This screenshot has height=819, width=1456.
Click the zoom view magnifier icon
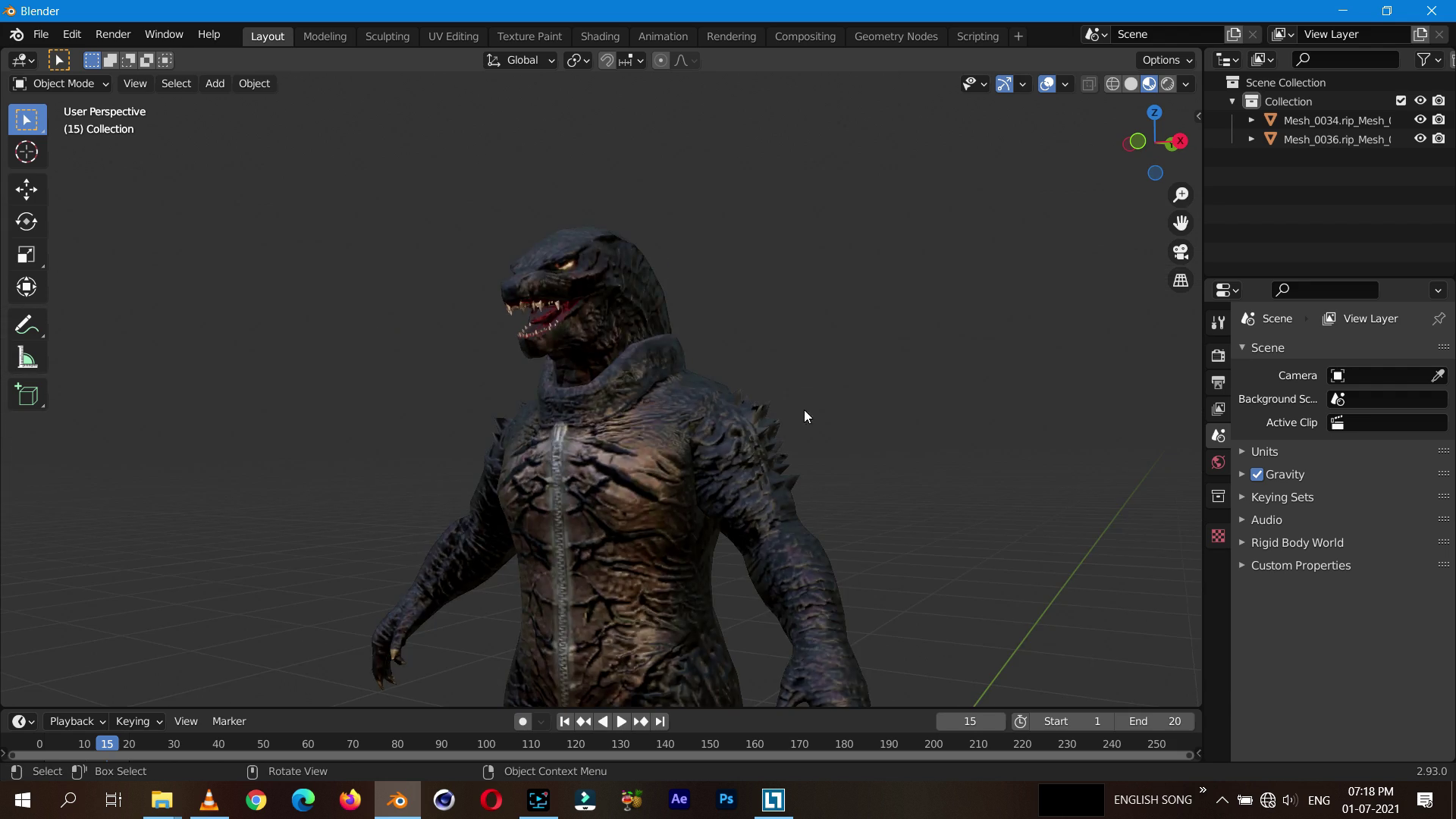point(1181,195)
